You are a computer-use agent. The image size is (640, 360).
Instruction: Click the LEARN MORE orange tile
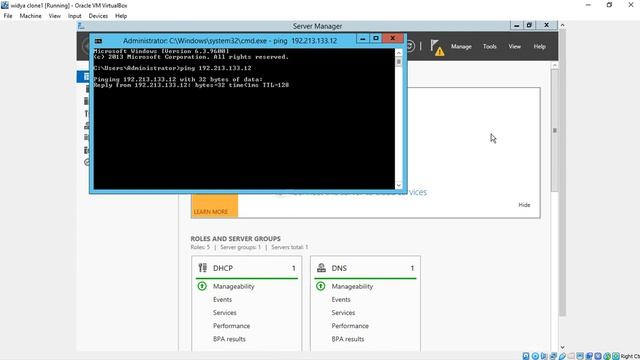[215, 205]
